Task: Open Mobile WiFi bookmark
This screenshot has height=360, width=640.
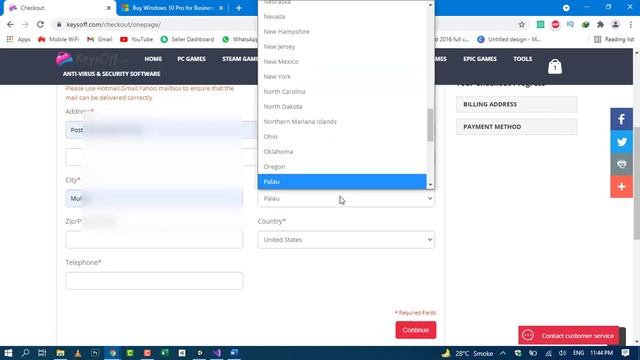Action: tap(58, 39)
